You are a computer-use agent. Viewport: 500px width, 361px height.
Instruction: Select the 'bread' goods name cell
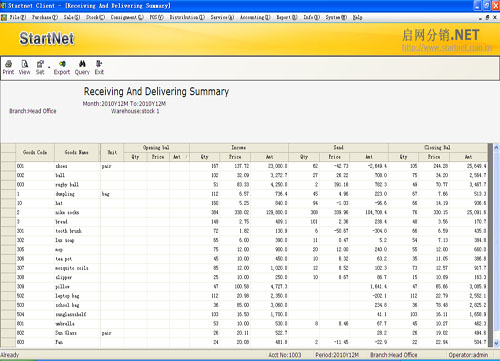click(77, 222)
